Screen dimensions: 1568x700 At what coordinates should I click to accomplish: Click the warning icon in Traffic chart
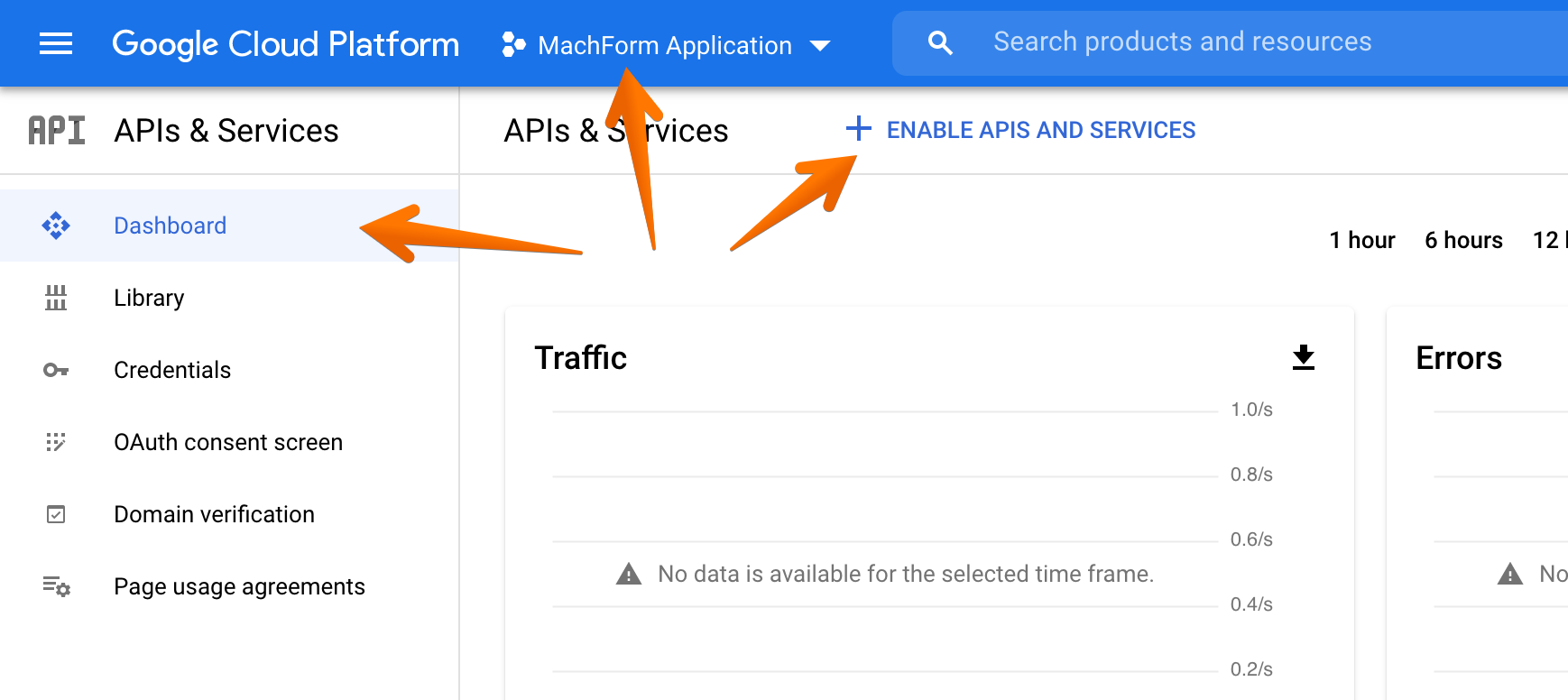(629, 574)
